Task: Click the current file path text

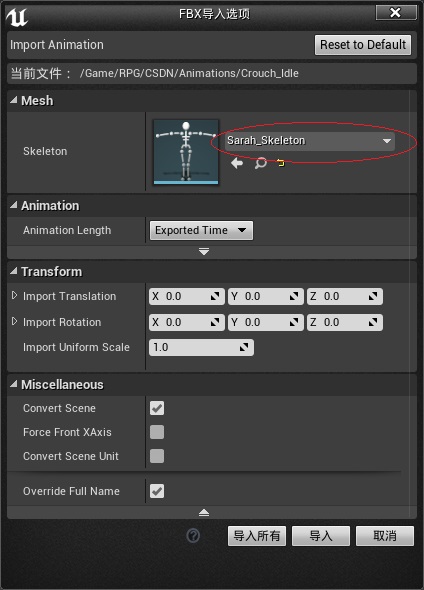Action: (x=189, y=73)
